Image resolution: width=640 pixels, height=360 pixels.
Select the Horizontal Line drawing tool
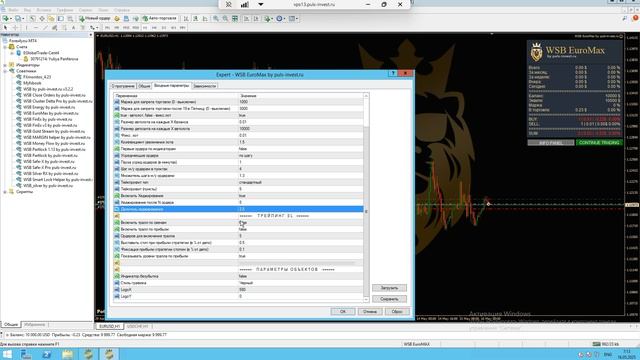pyautogui.click(x=36, y=27)
